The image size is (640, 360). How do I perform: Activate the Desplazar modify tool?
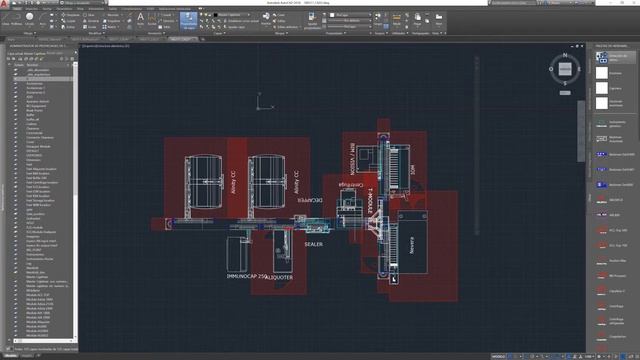pyautogui.click(x=70, y=15)
